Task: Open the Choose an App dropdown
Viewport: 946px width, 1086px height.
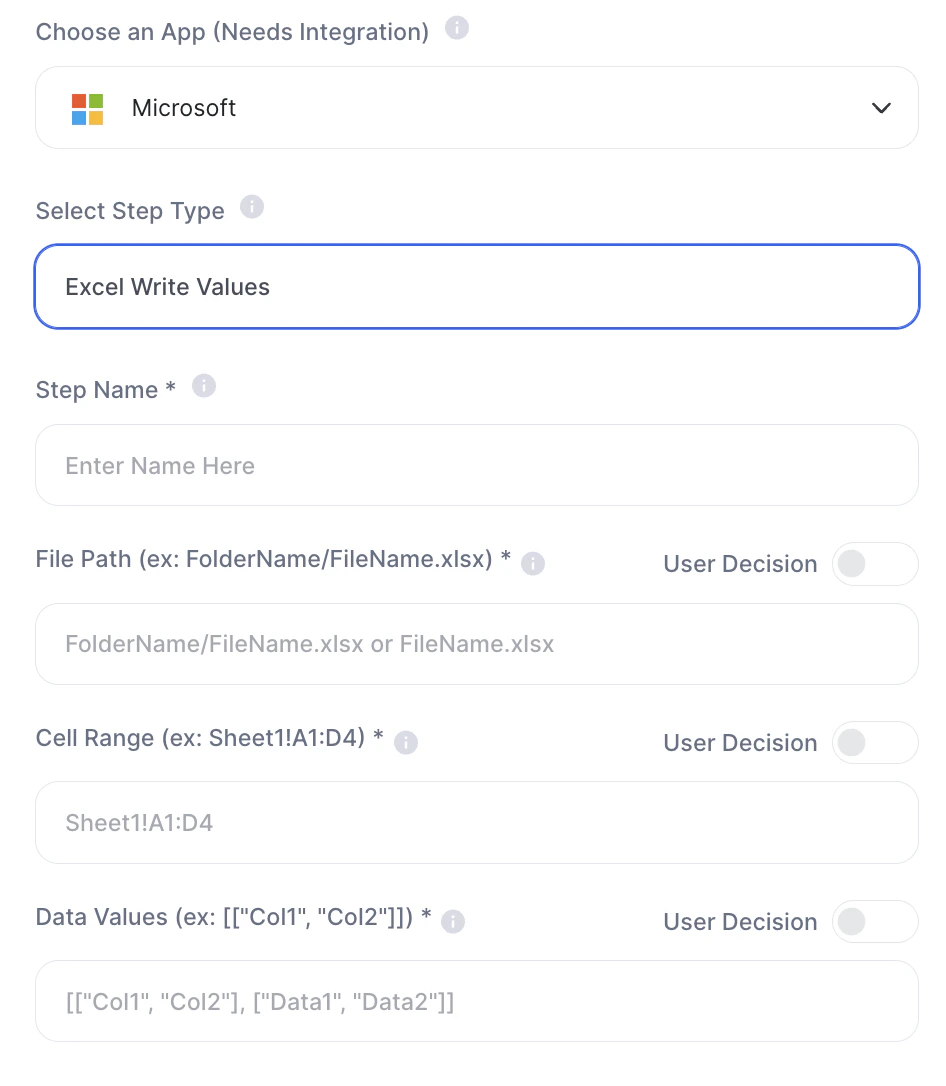Action: [476, 108]
